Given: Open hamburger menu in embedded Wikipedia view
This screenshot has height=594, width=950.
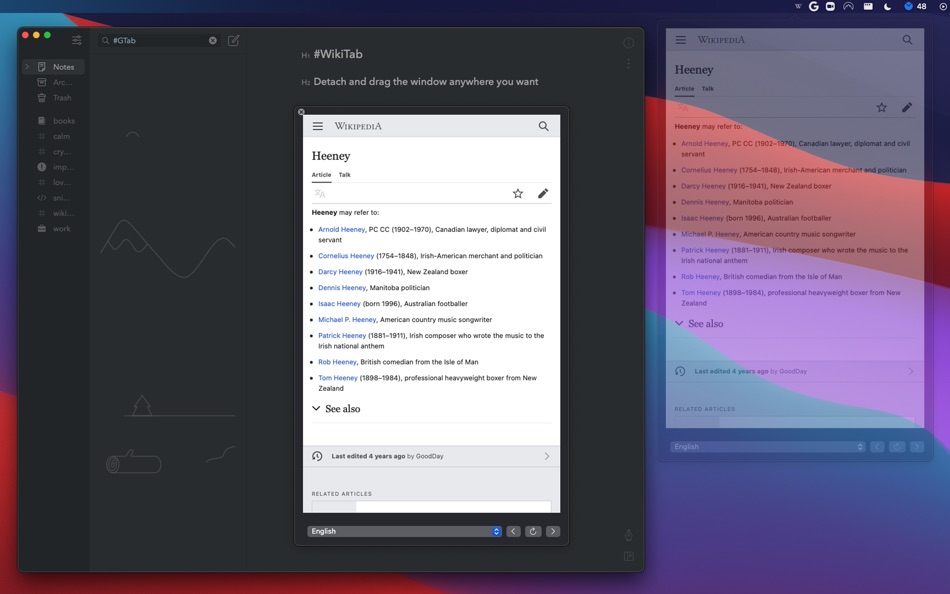Looking at the screenshot, I should [317, 126].
